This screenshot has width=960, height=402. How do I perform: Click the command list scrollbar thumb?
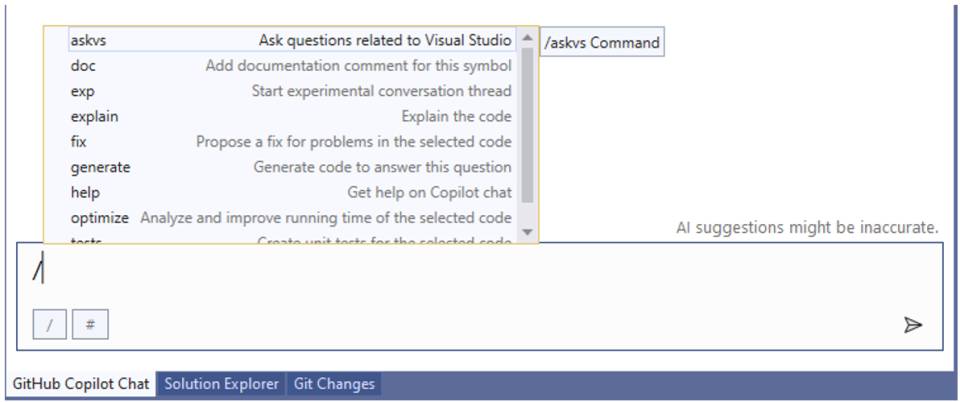tap(527, 125)
